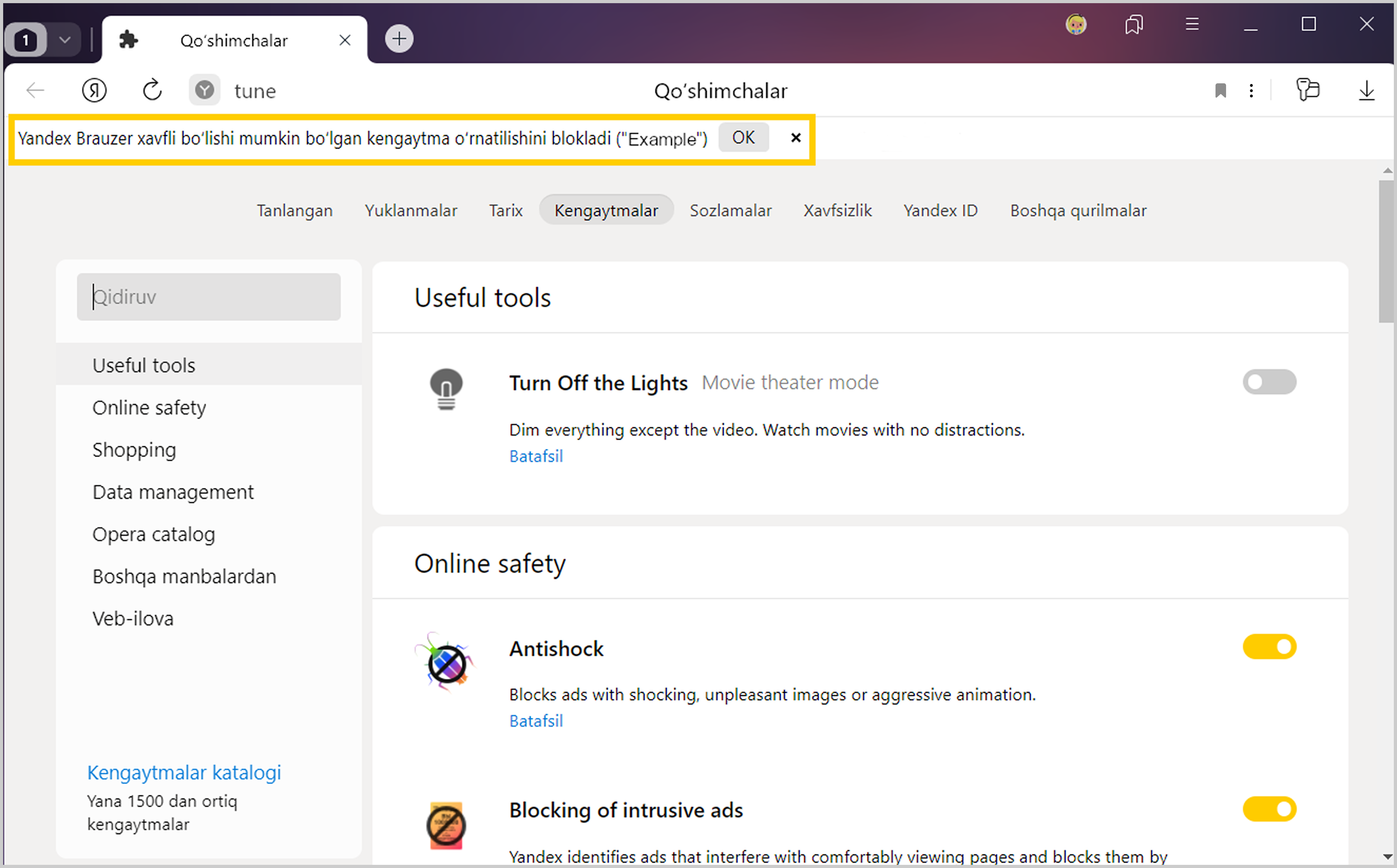Click the Yandex home logo button

(94, 90)
